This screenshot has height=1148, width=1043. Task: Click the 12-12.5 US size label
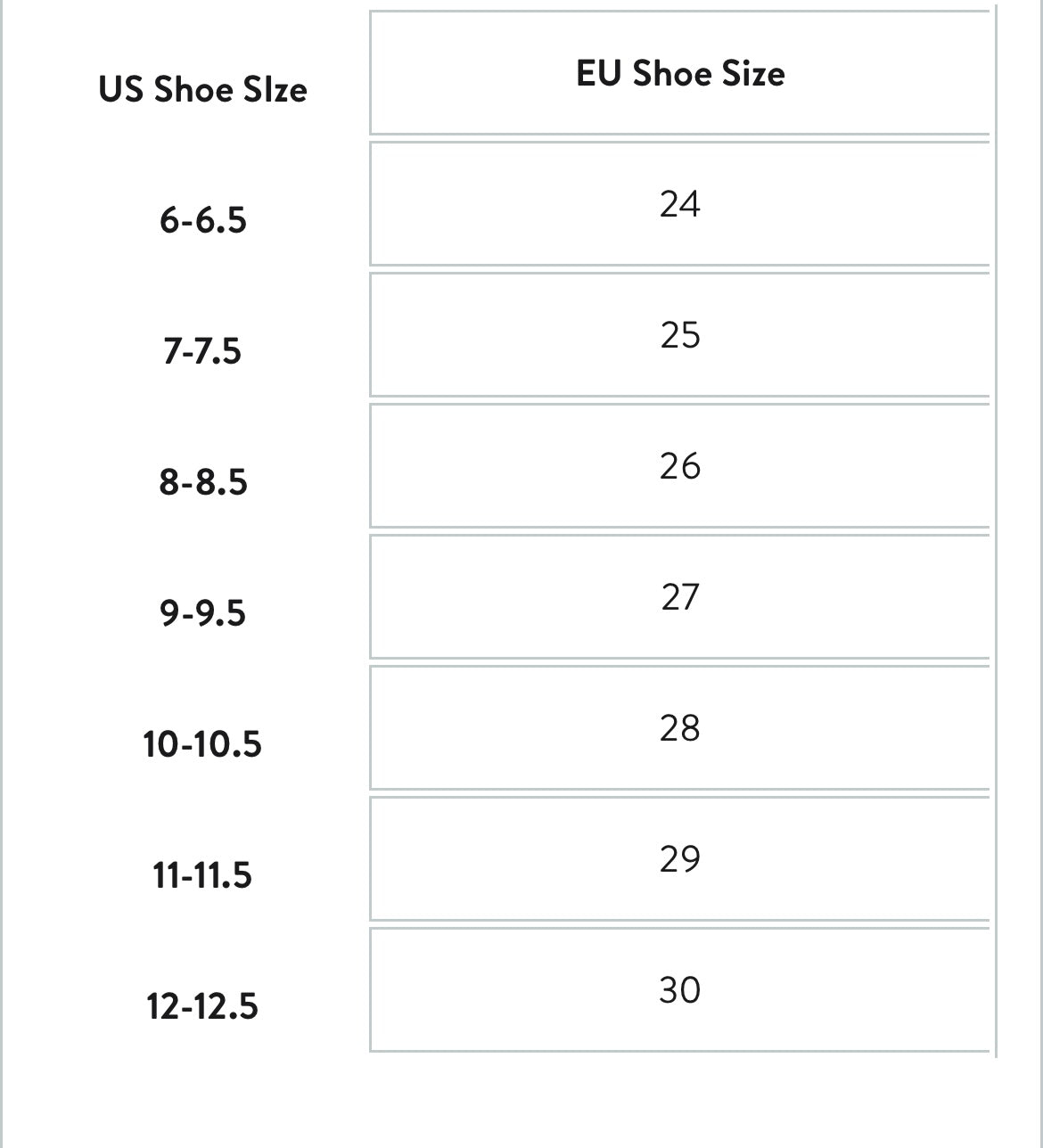[x=202, y=1006]
